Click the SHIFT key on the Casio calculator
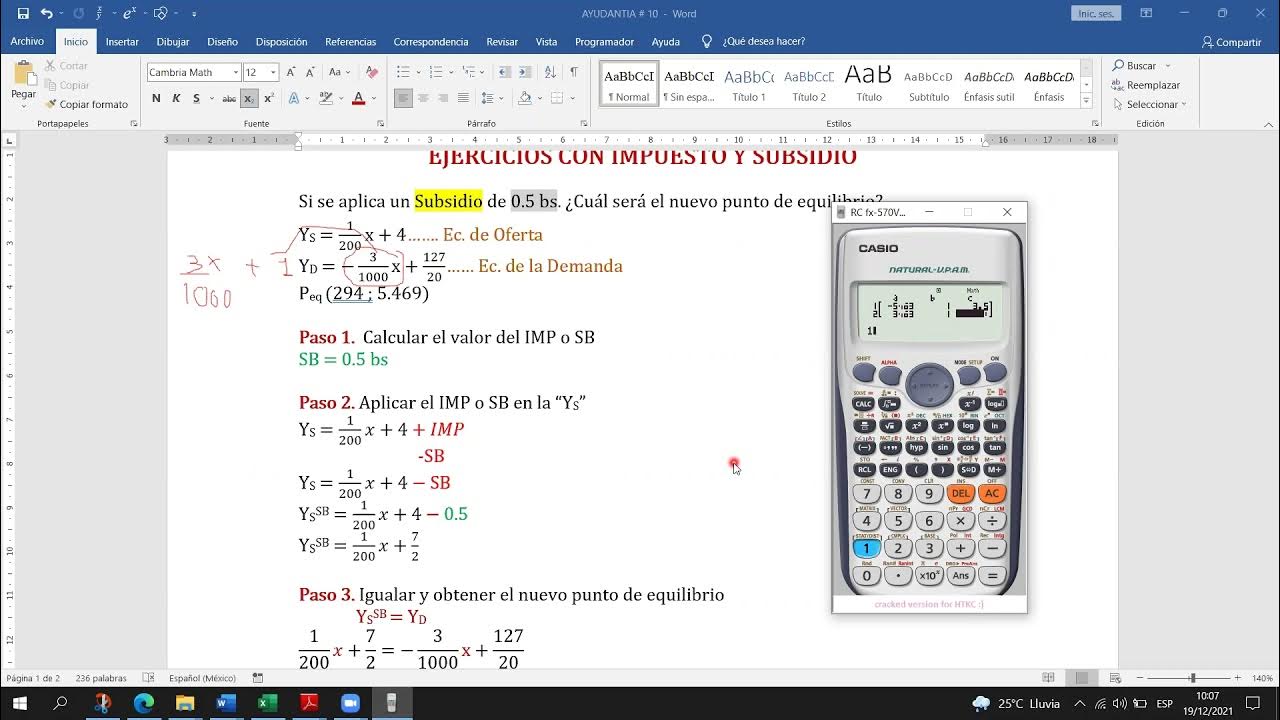Viewport: 1280px width, 720px height. (865, 373)
